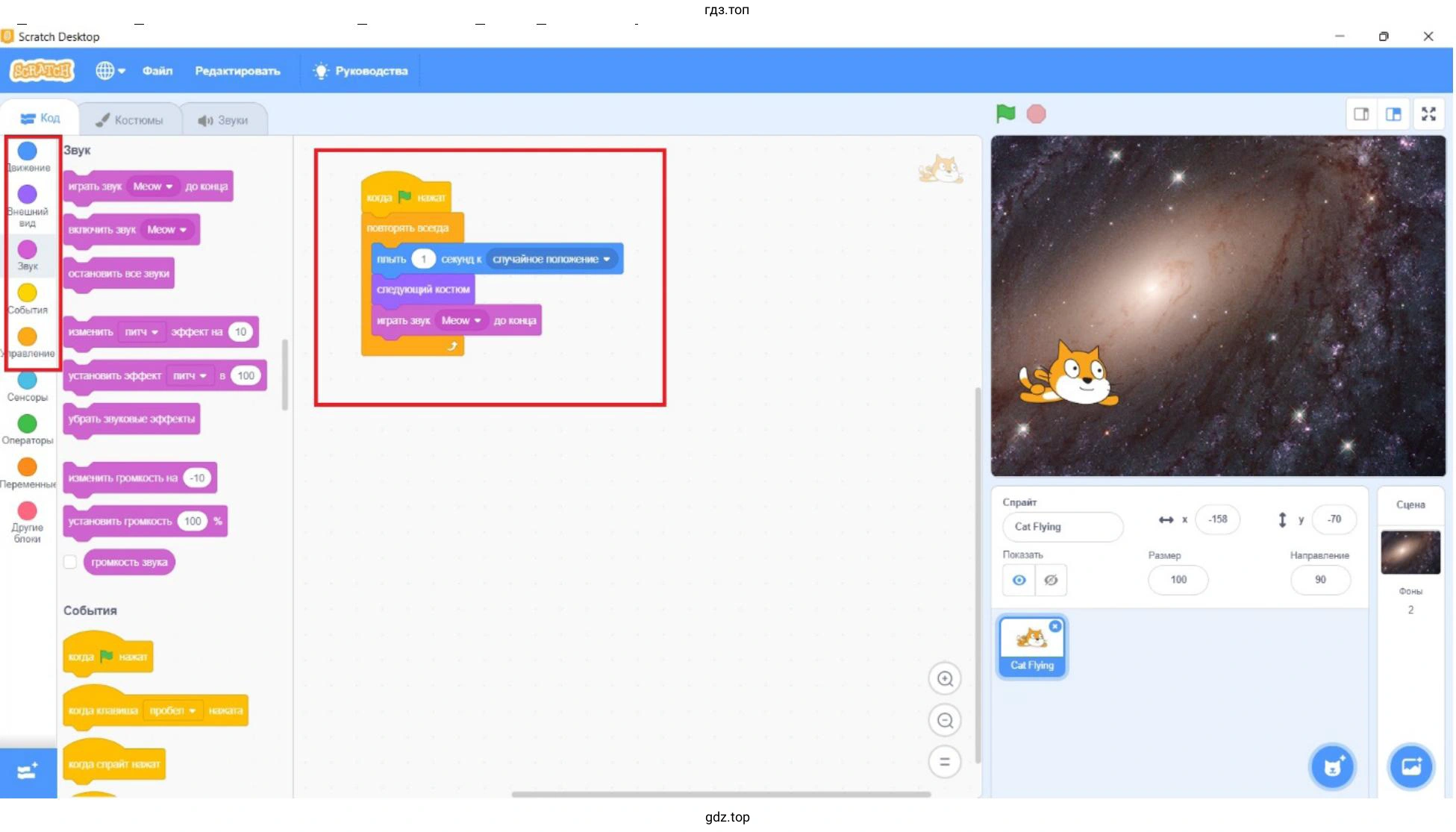The height and width of the screenshot is (832, 1456).
Task: Expand the pitch effect dropdown in the change effect block
Action: coord(142,332)
